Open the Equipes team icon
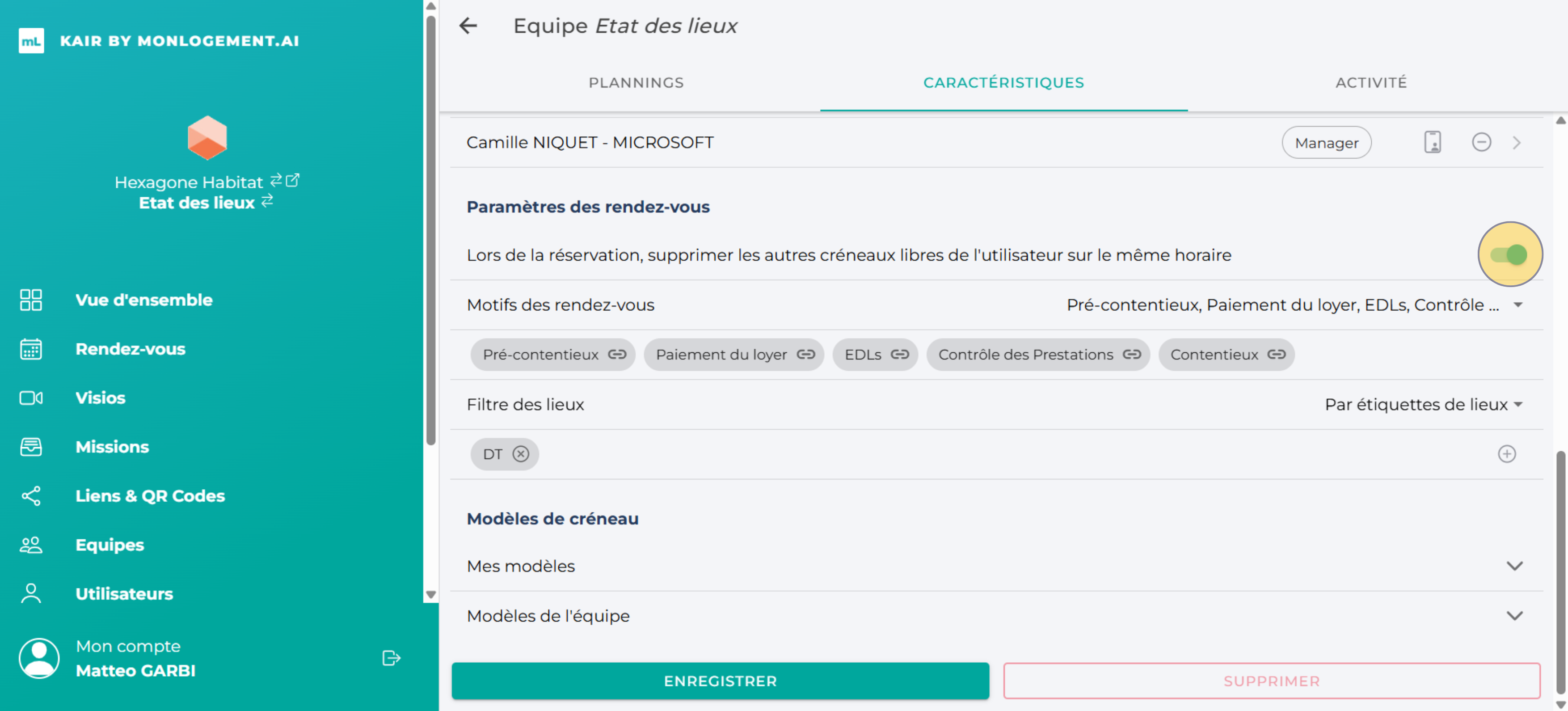The width and height of the screenshot is (1568, 711). click(30, 544)
